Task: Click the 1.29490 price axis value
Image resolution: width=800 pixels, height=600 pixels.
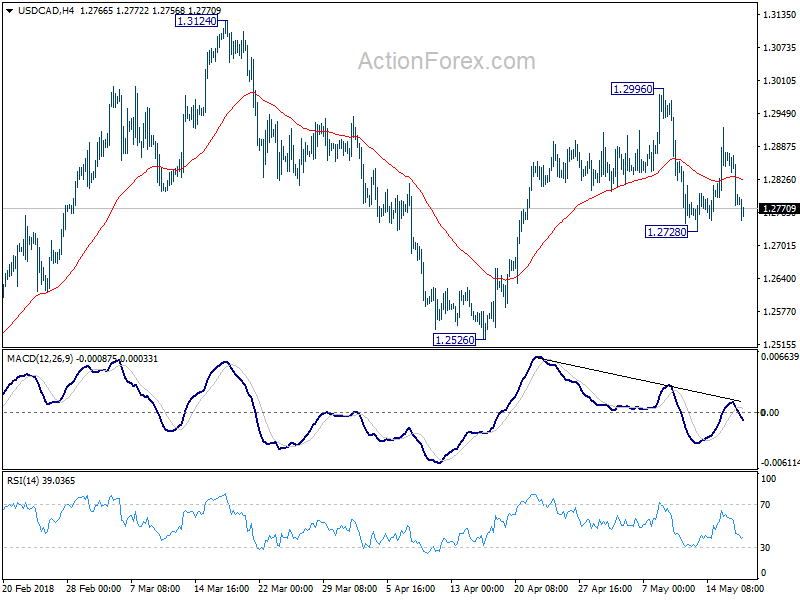Action: (x=779, y=114)
